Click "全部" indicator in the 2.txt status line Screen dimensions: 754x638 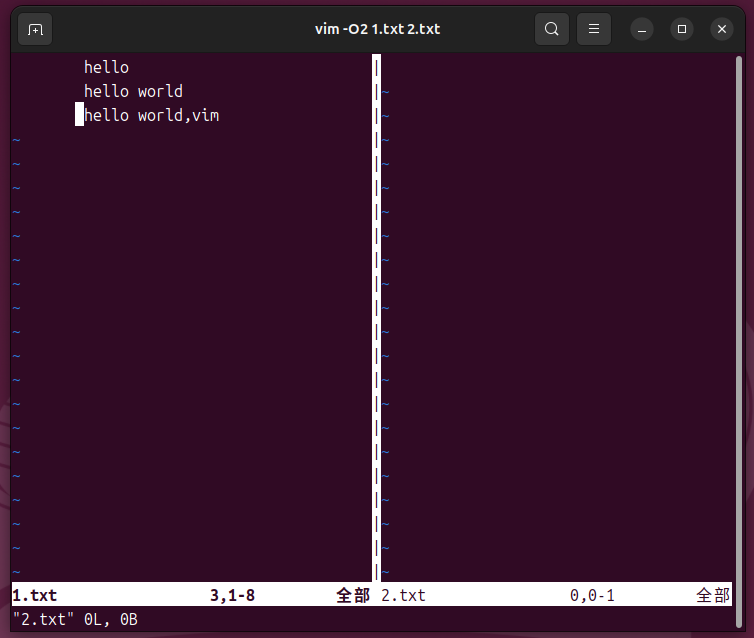(713, 595)
